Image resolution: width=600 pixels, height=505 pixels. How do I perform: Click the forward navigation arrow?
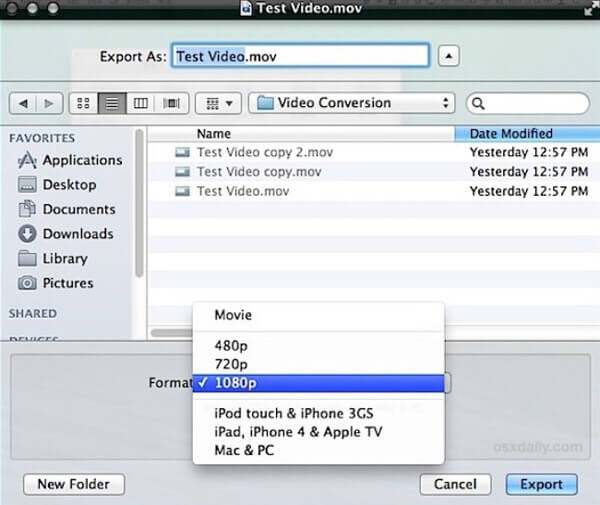pyautogui.click(x=47, y=103)
